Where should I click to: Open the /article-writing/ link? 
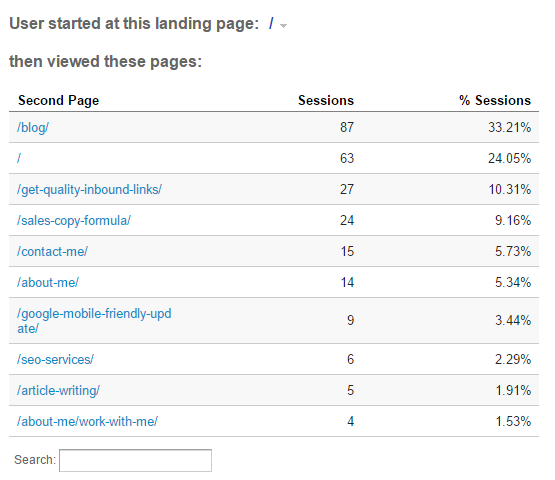(58, 390)
